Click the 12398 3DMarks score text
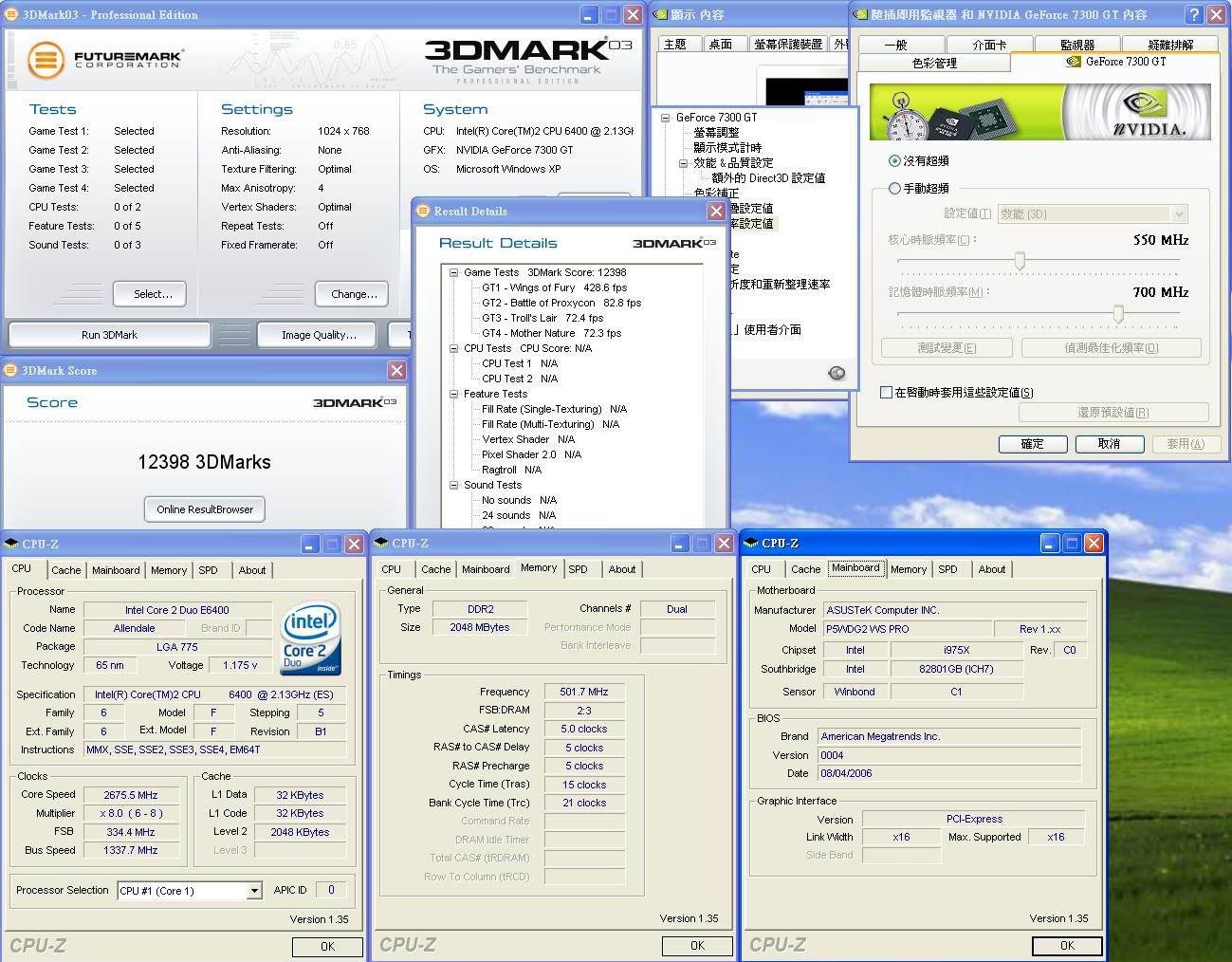 tap(205, 462)
